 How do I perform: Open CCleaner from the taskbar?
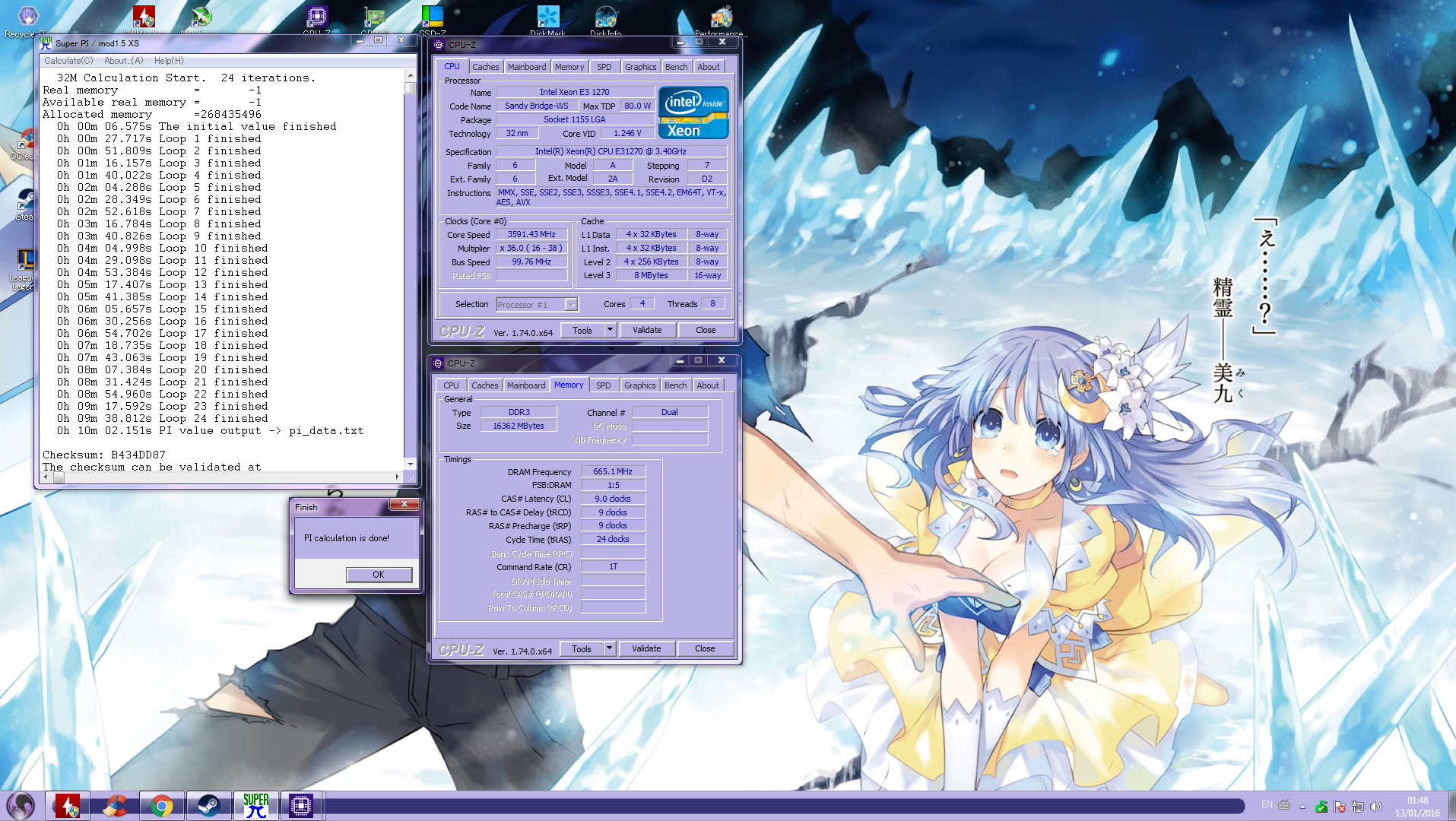tap(115, 805)
